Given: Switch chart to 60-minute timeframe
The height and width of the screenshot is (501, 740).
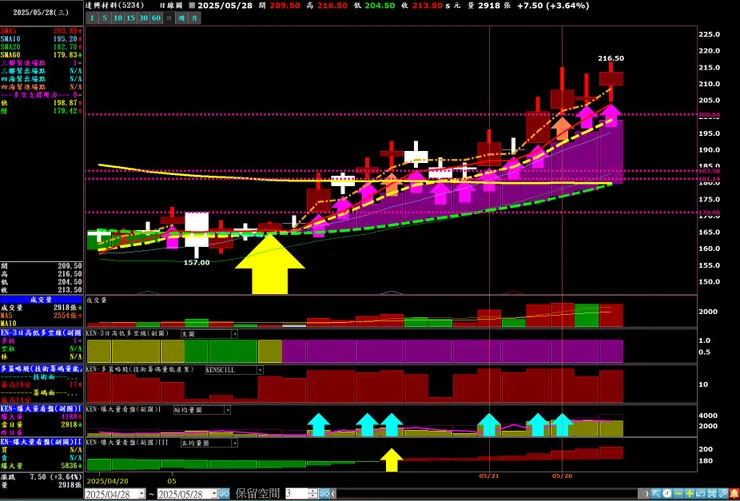Looking at the screenshot, I should tap(156, 18).
